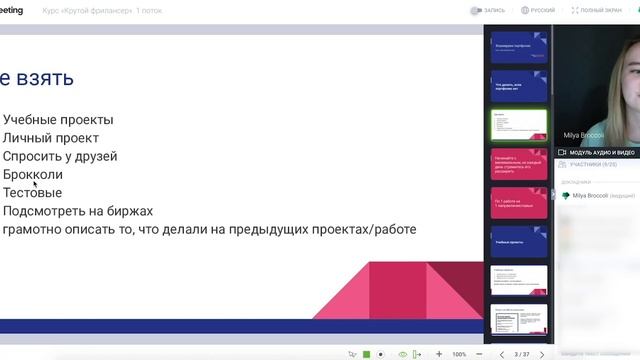Image resolution: width=640 pixels, height=360 pixels.
Task: Select the highlighted white slide thumbnail
Action: tap(519, 125)
